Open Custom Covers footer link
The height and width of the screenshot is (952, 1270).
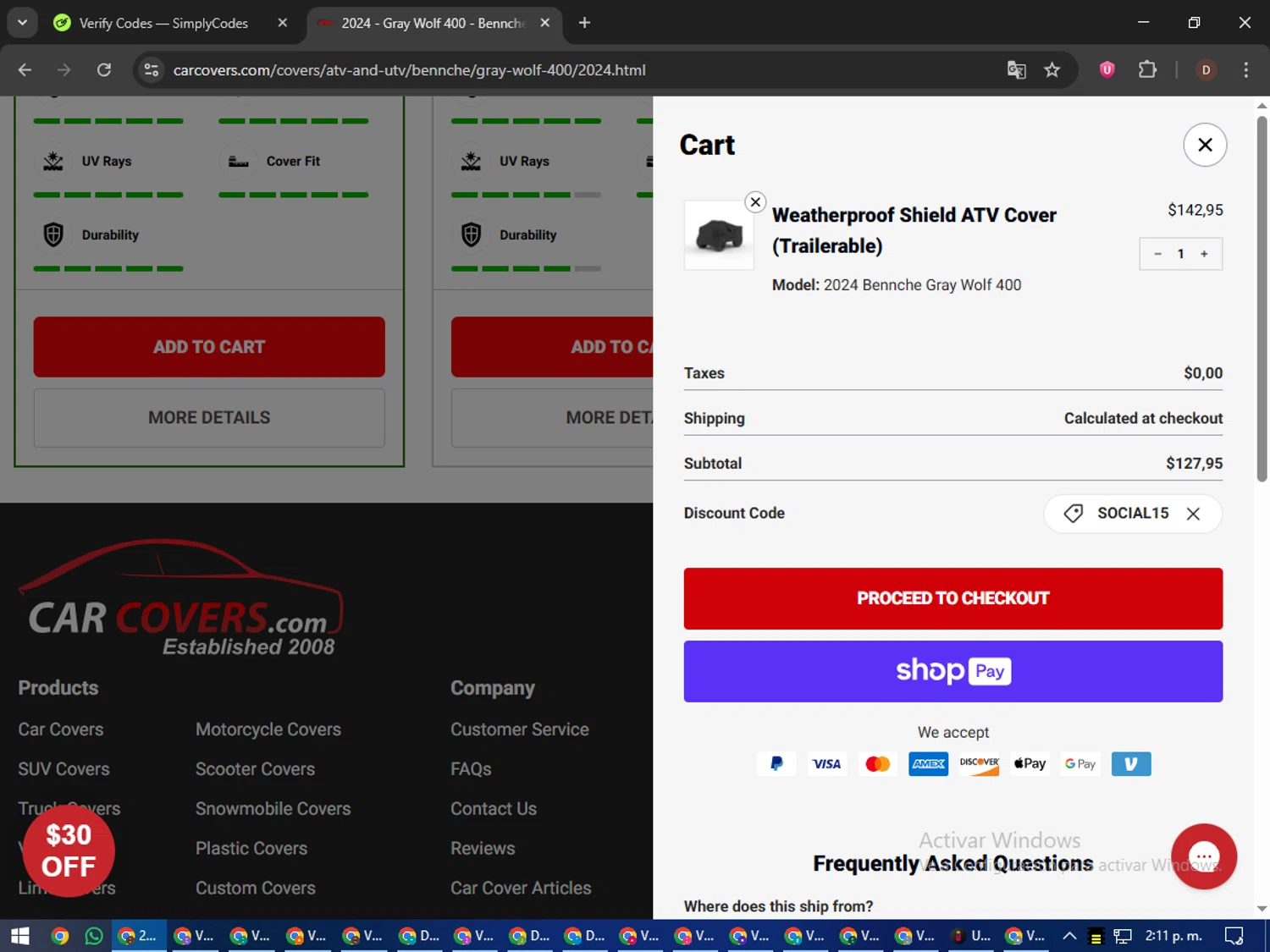tap(256, 889)
